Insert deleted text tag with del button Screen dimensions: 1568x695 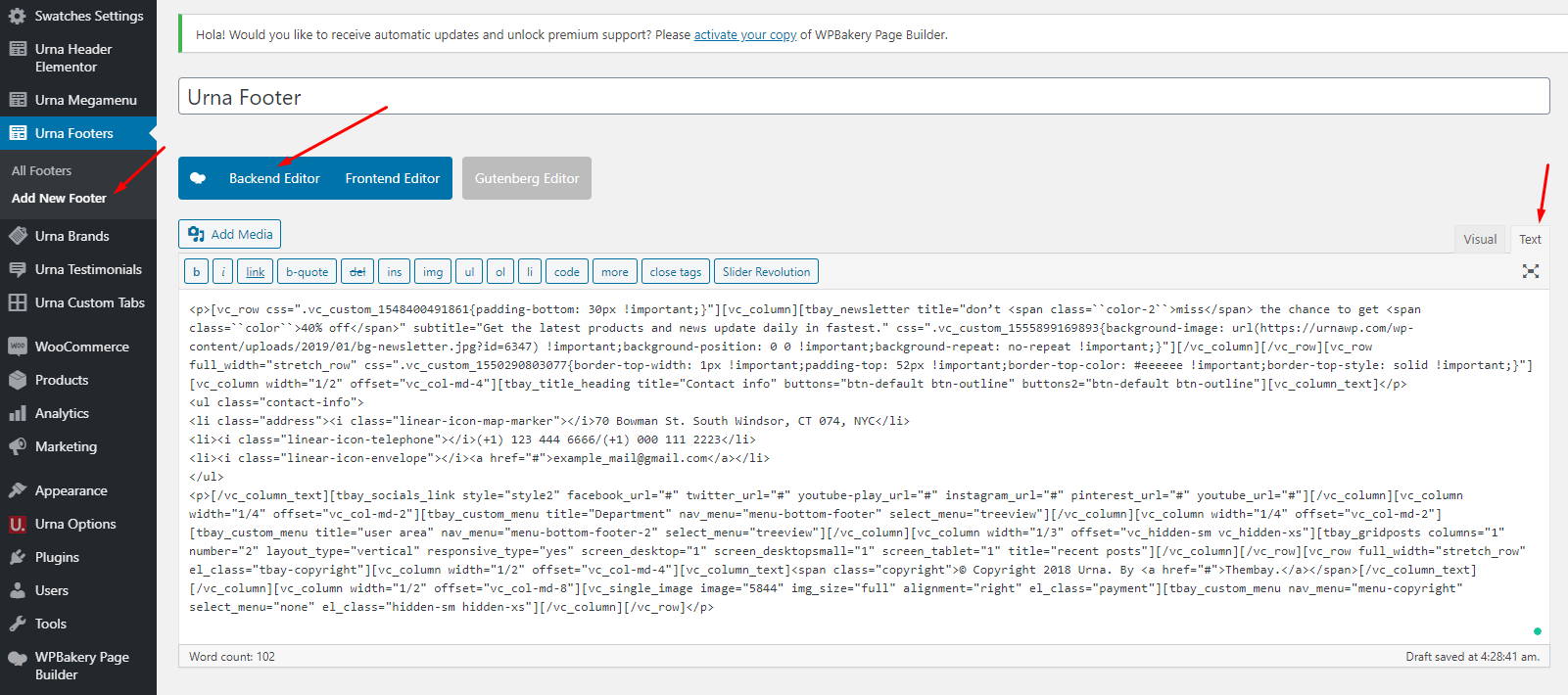(x=357, y=271)
